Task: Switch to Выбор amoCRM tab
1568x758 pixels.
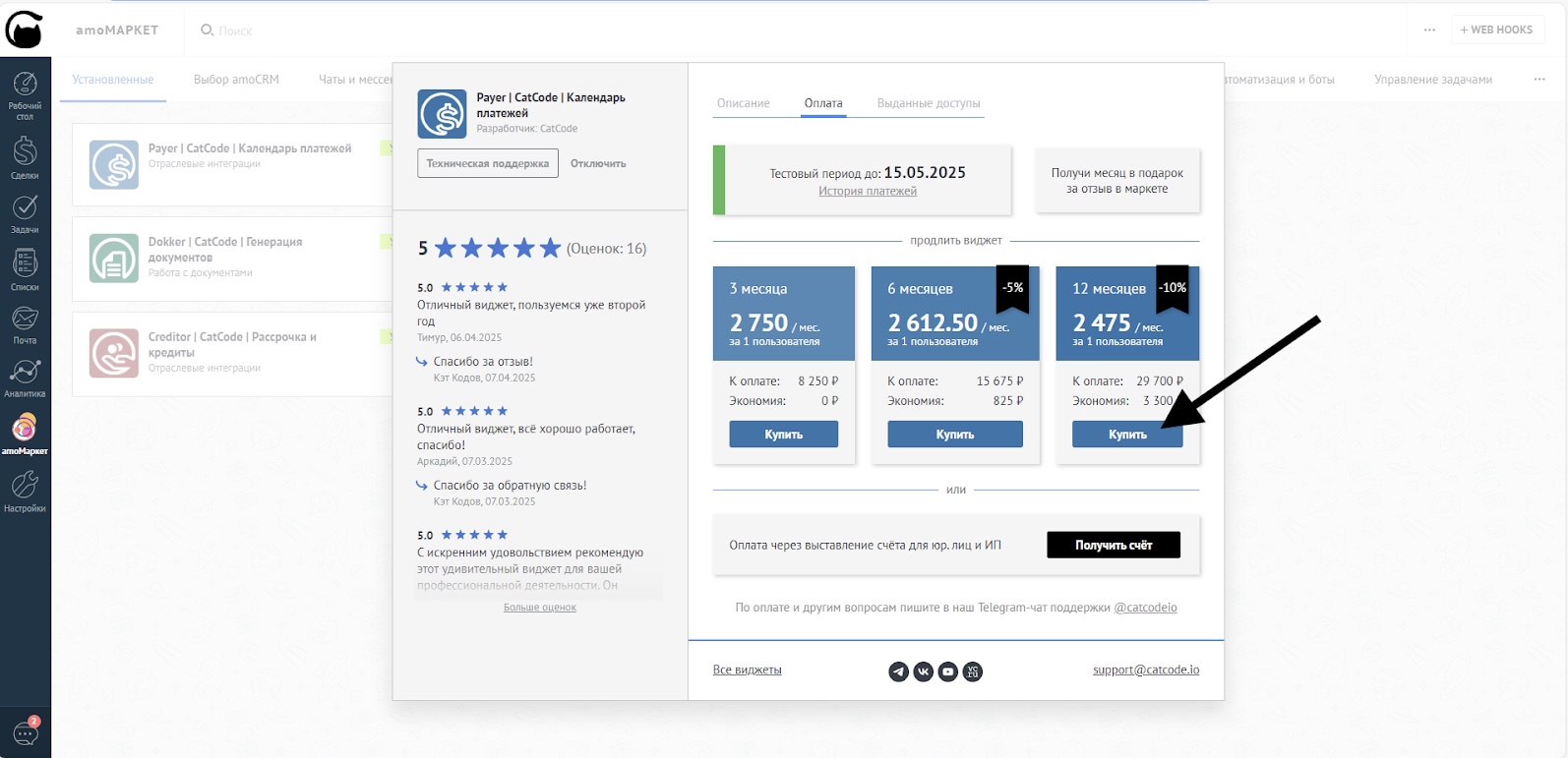Action: point(236,80)
